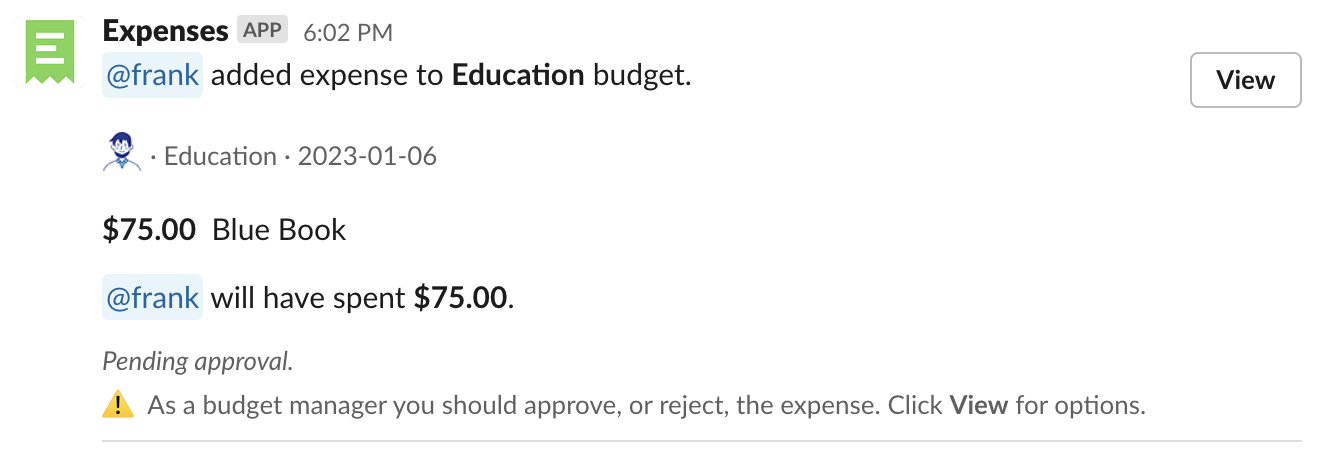Image resolution: width=1340 pixels, height=468 pixels.
Task: Click the 2023-01-06 expense date
Action: tap(367, 156)
